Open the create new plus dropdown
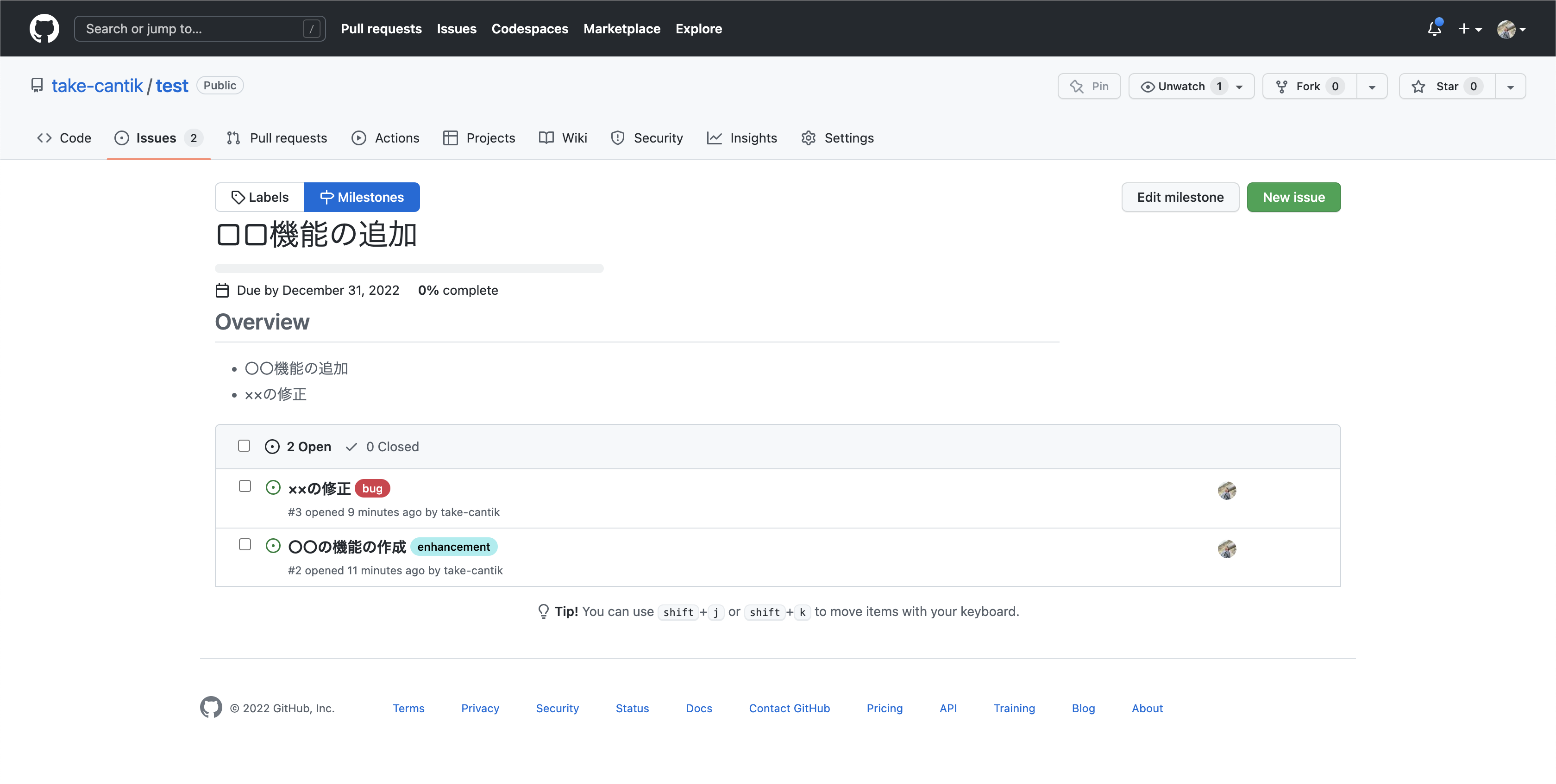Screen dimensions: 1556x784 1469,28
